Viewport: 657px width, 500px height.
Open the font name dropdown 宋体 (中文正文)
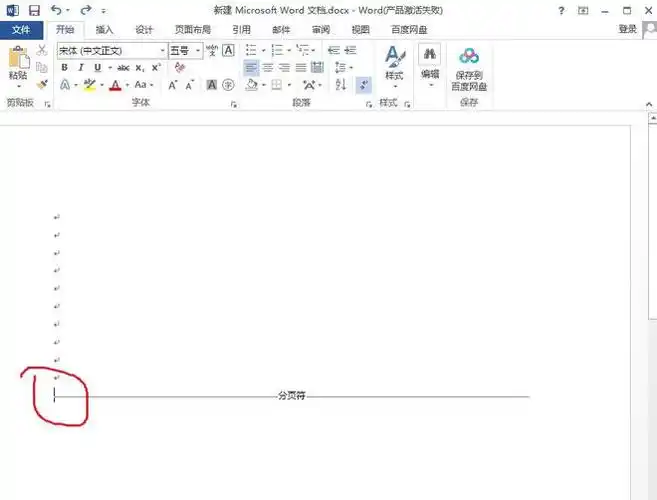pos(163,51)
